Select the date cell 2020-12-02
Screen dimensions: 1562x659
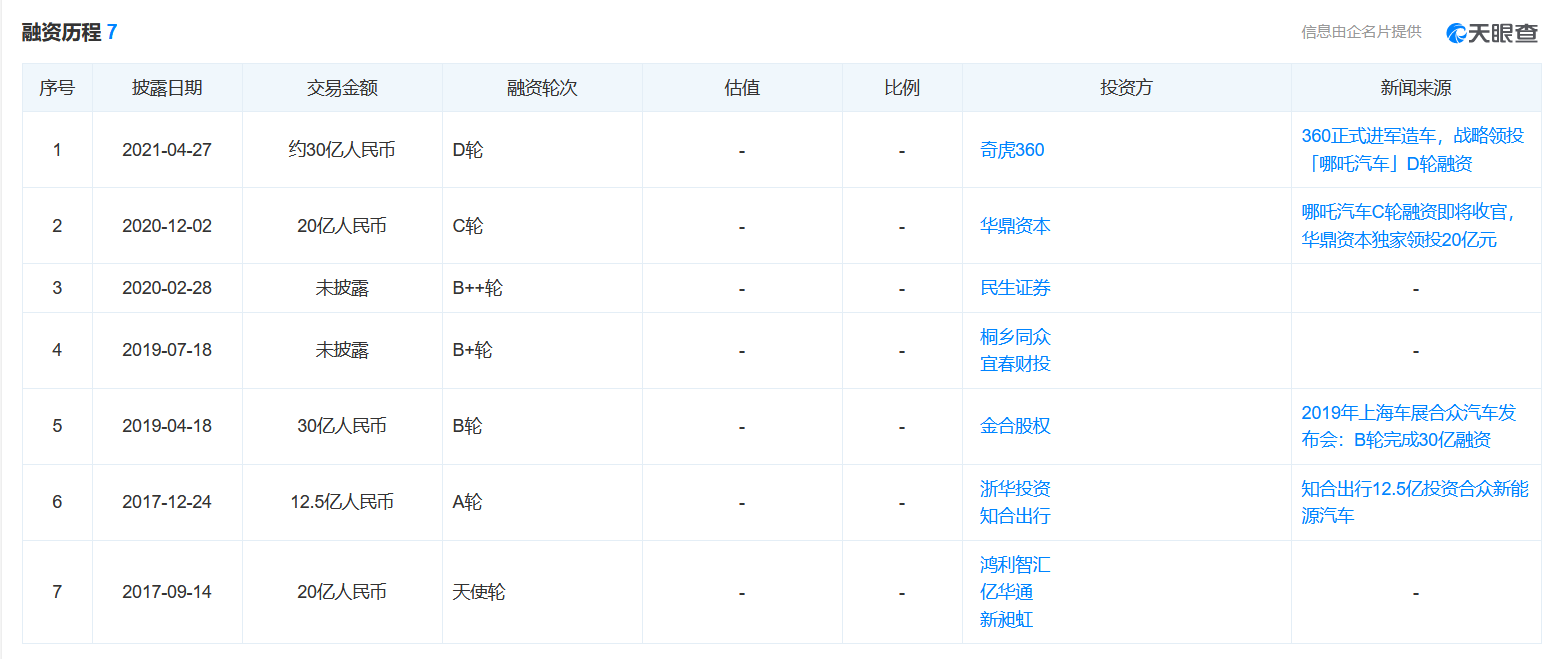click(x=167, y=226)
